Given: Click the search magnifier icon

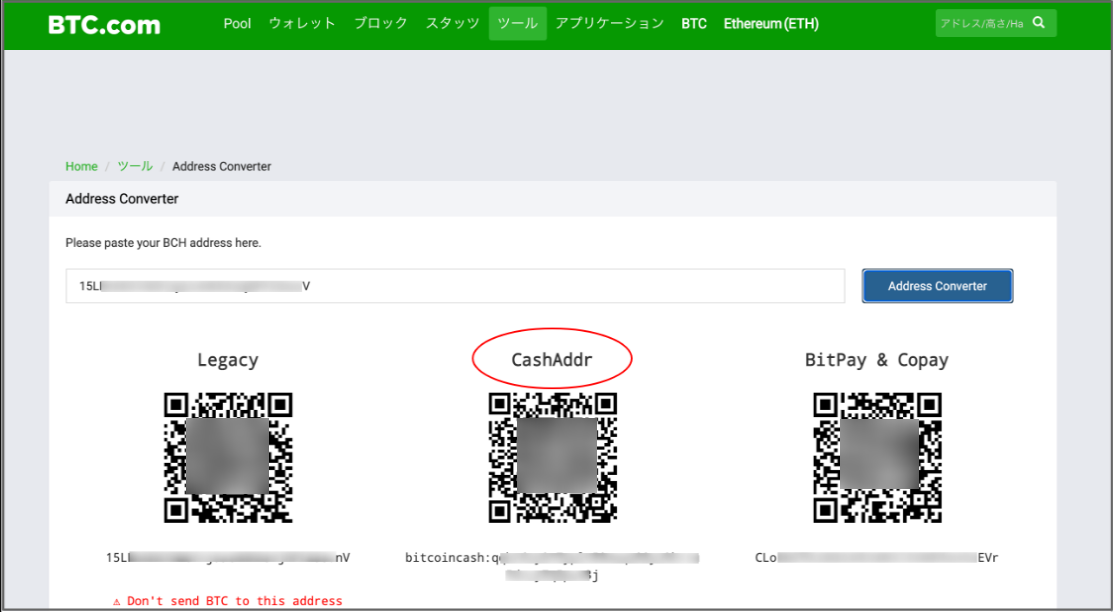Looking at the screenshot, I should (1039, 23).
